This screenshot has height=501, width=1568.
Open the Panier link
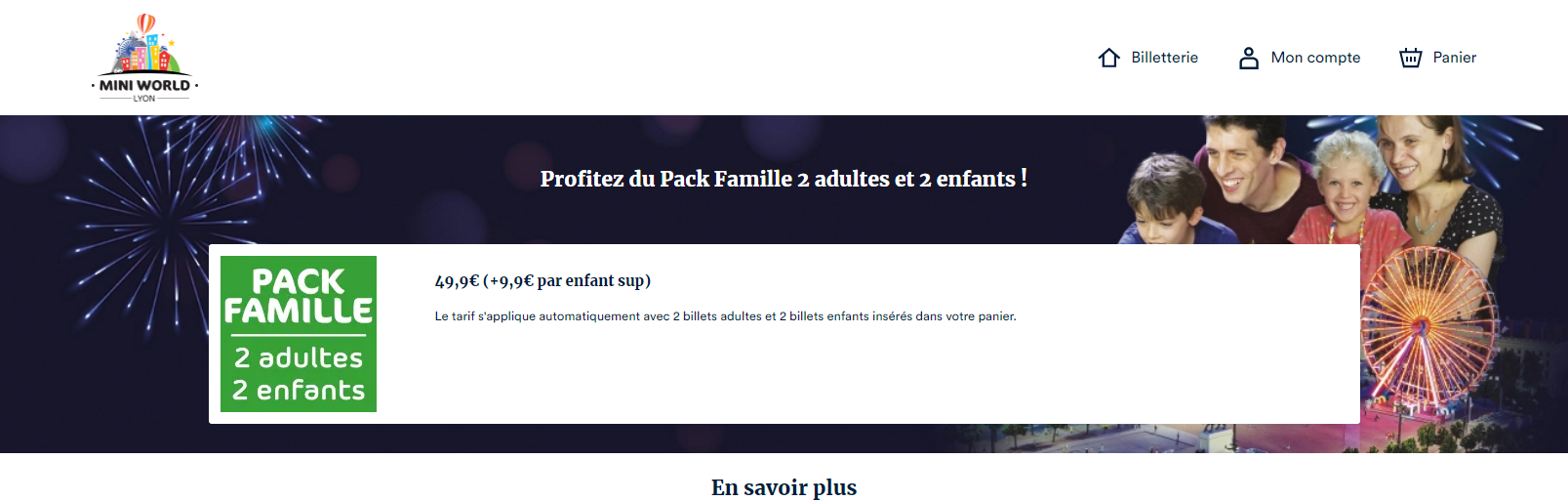(1454, 58)
